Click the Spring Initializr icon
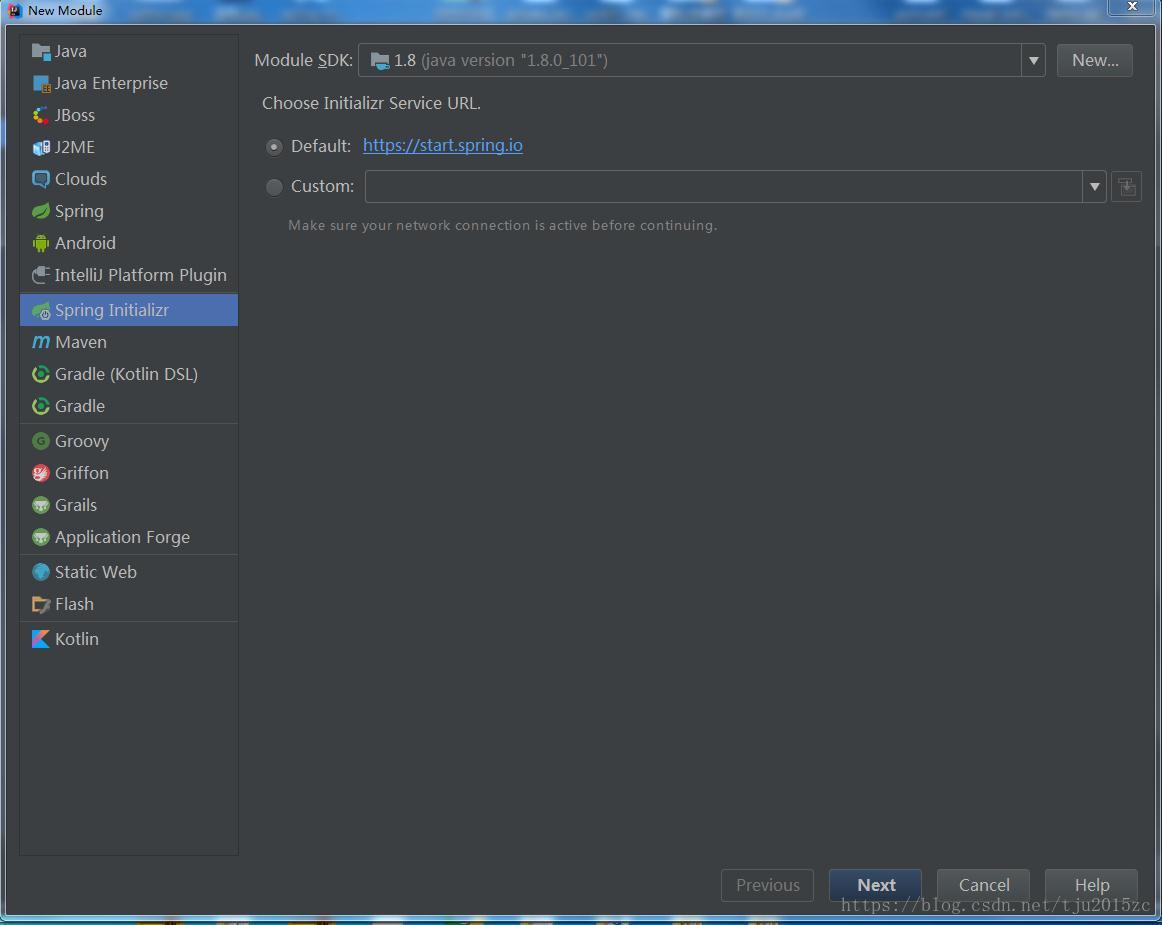 point(41,311)
